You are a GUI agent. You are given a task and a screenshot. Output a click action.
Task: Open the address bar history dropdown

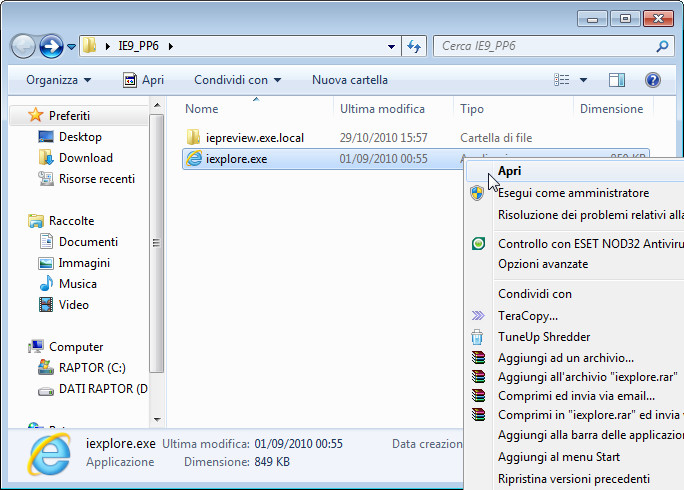[x=391, y=46]
